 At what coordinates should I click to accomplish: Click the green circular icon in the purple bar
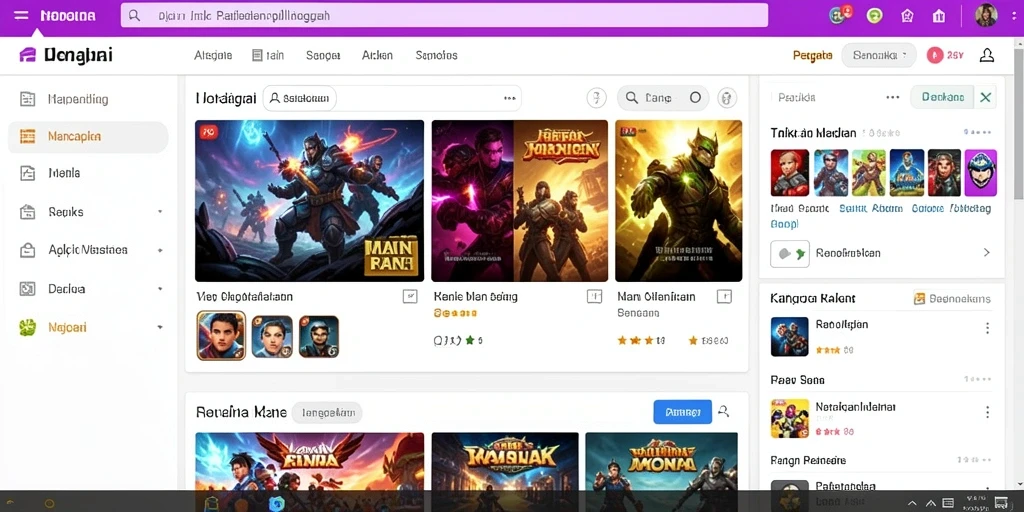pos(874,16)
